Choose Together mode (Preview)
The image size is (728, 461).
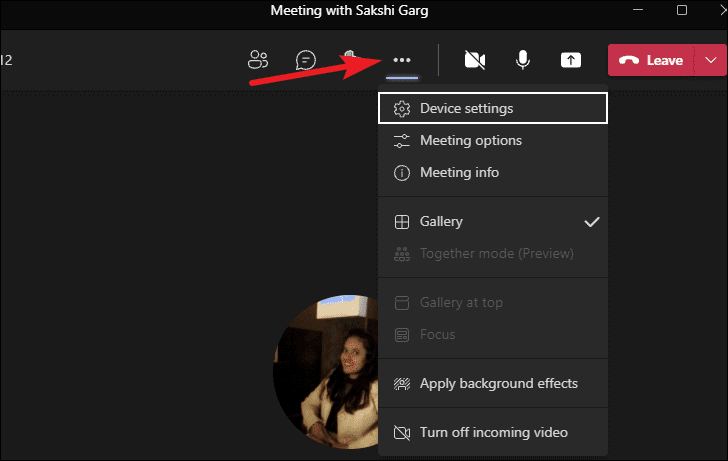(493, 253)
